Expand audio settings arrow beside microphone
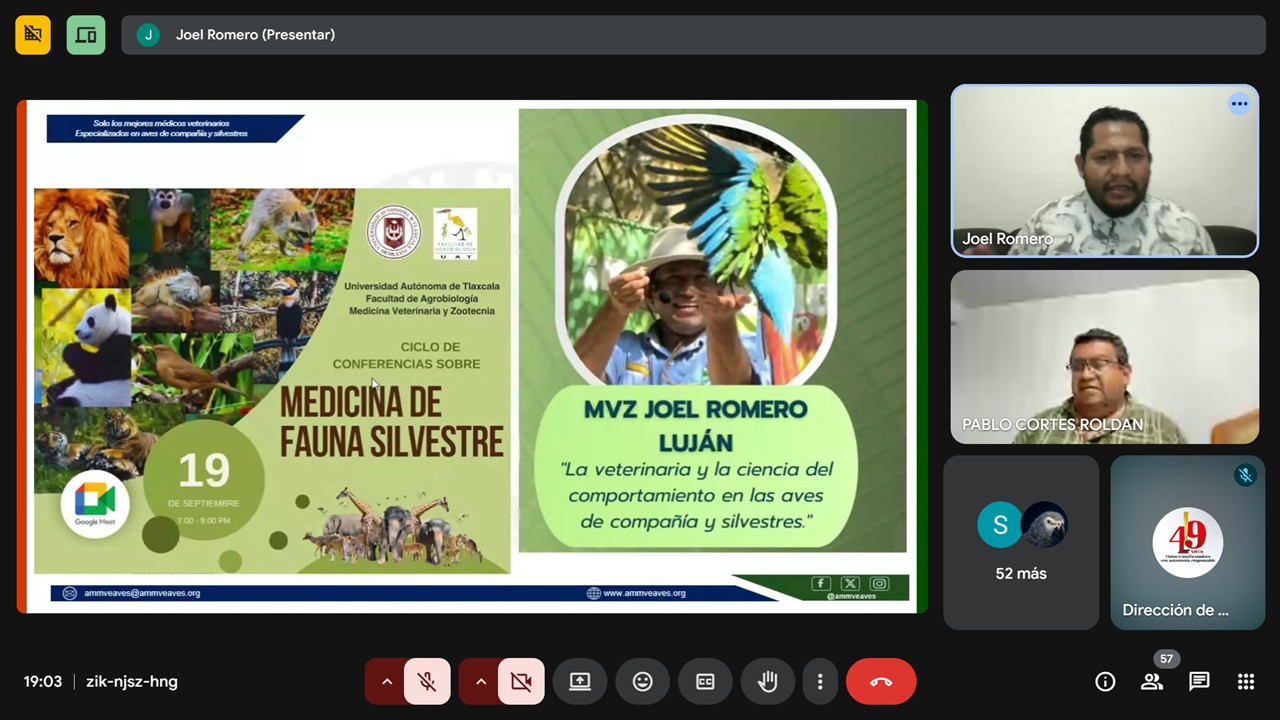 coord(386,682)
